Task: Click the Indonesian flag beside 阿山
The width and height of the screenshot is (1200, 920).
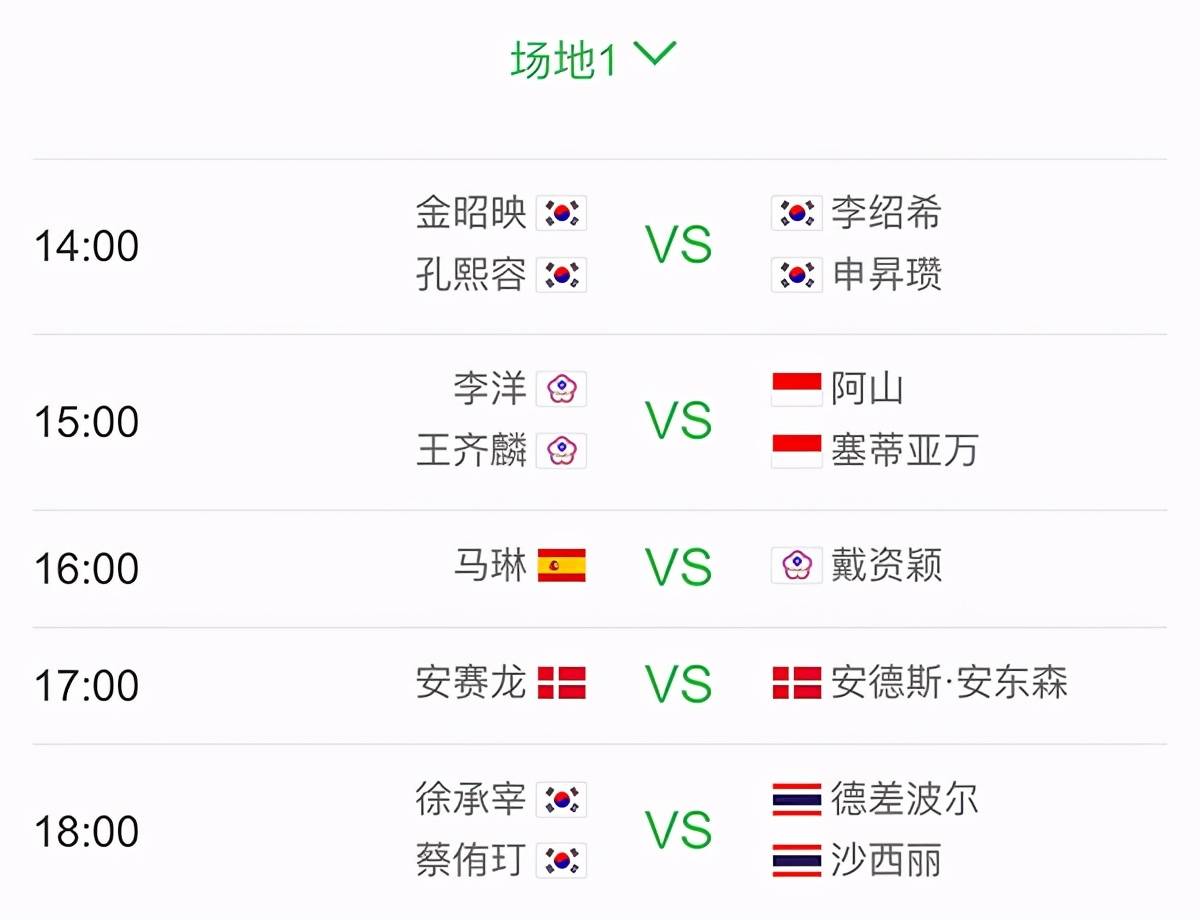Action: pos(797,389)
